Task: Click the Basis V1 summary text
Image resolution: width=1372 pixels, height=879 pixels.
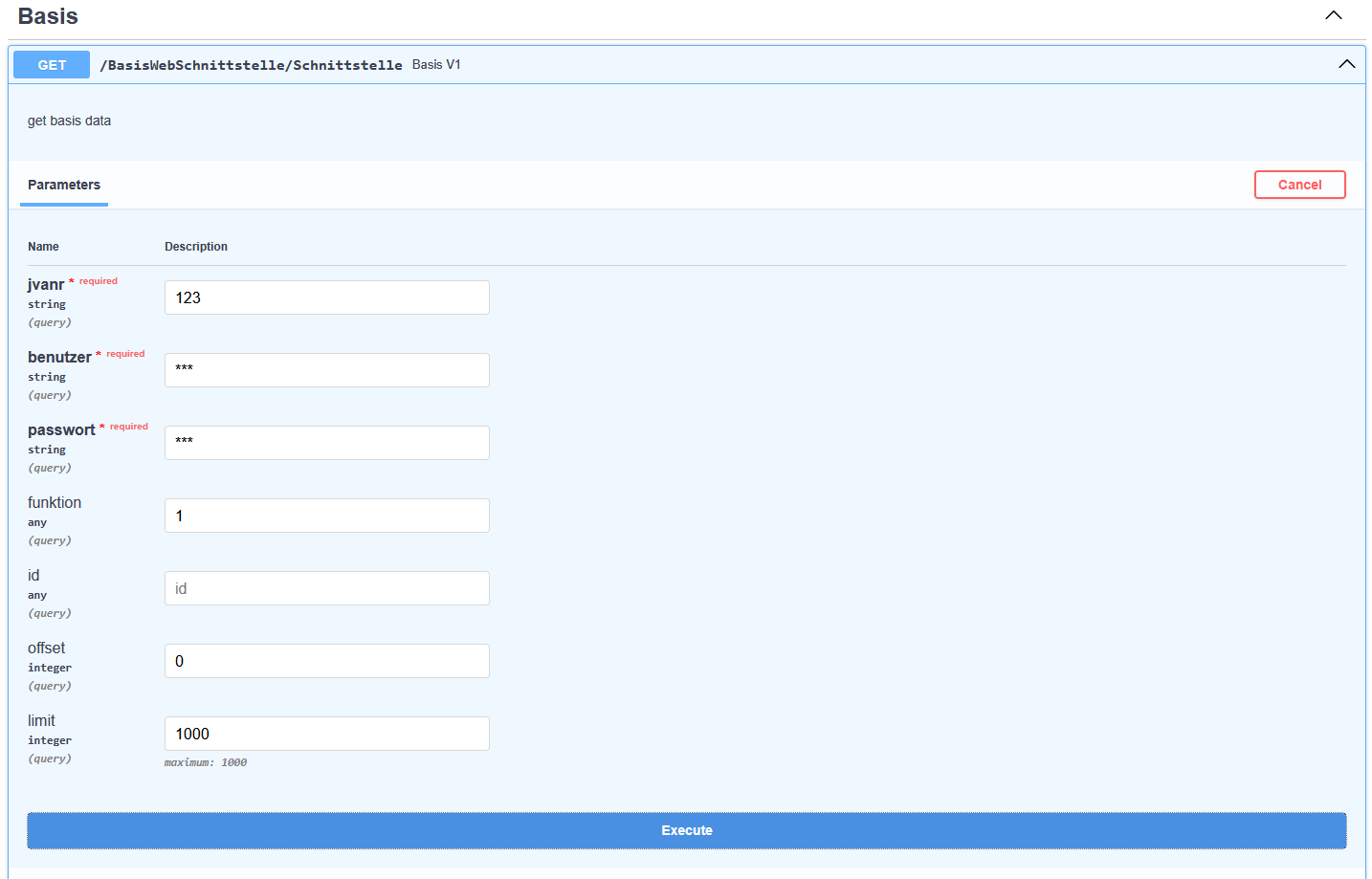Action: pyautogui.click(x=436, y=65)
